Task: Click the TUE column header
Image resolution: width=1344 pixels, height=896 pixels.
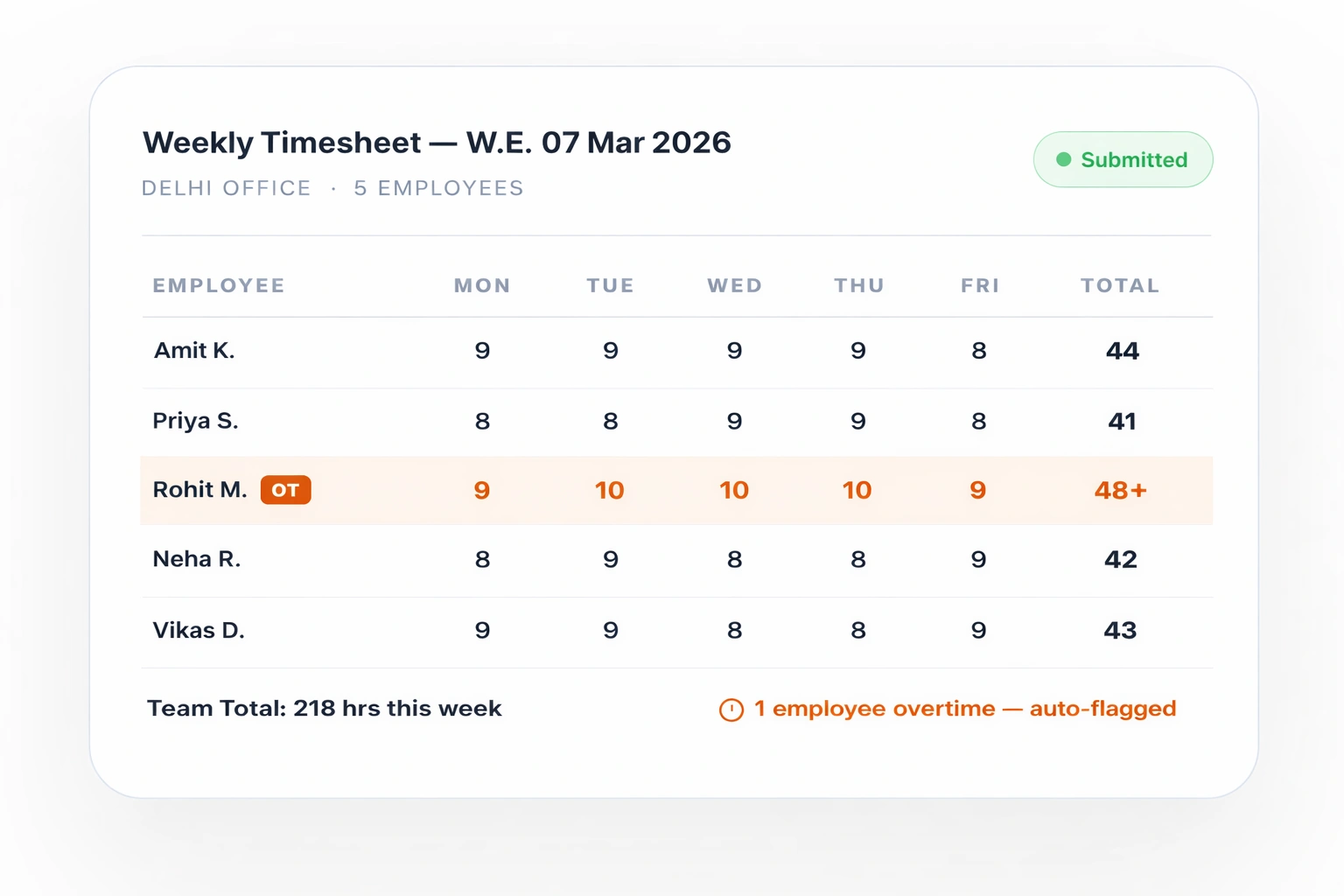Action: (x=610, y=285)
